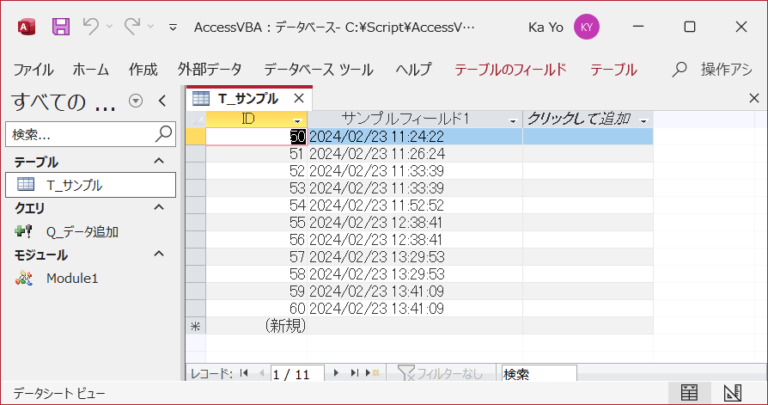Switch to テーブルのフィールド tab
The width and height of the screenshot is (768, 405).
[510, 70]
